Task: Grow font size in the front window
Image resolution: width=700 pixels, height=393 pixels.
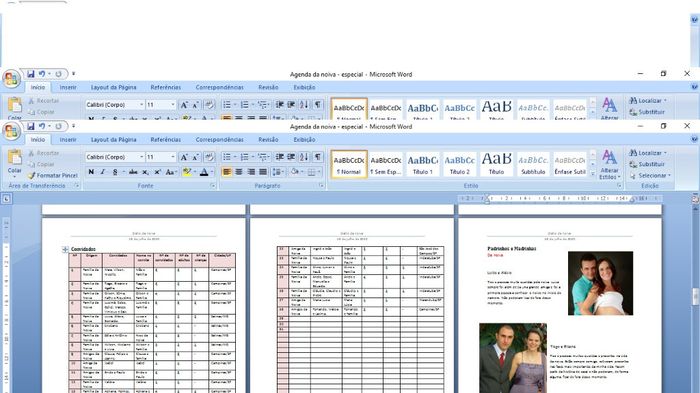Action: [184, 157]
